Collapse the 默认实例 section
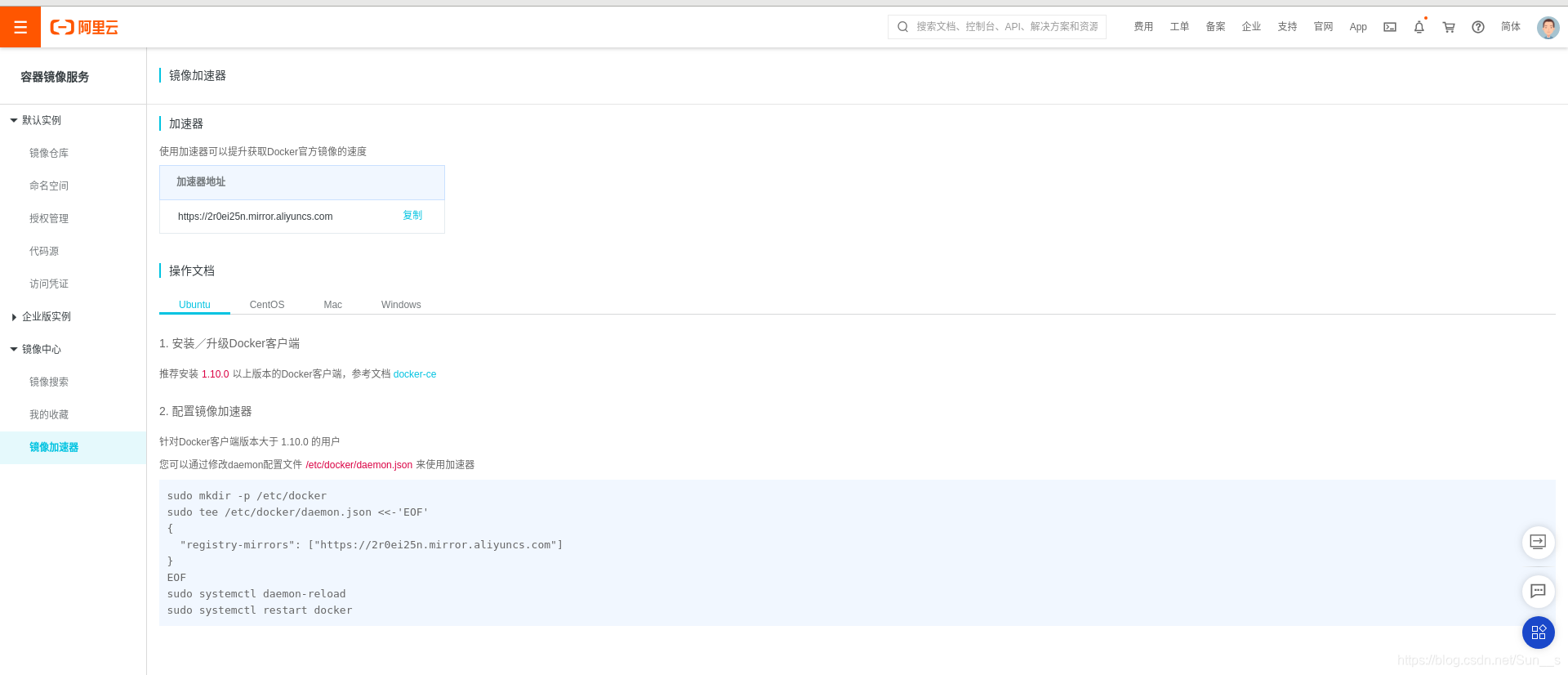 [14, 120]
